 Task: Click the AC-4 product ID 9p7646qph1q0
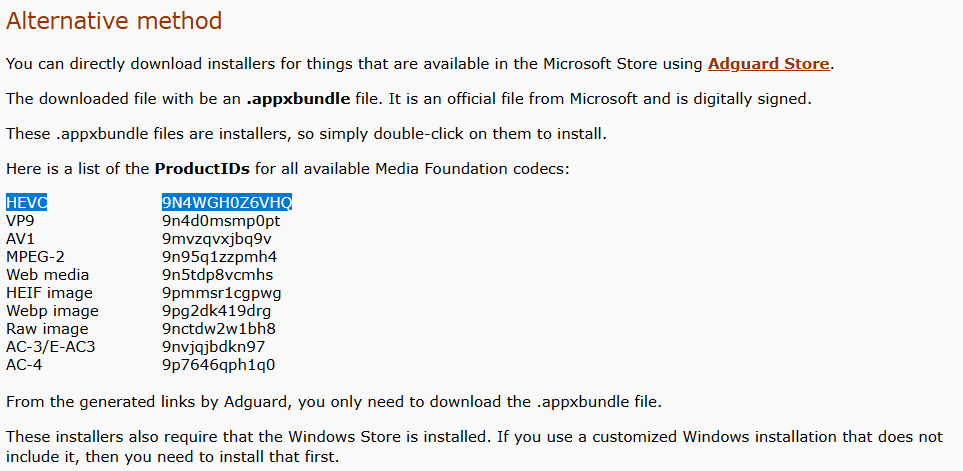pyautogui.click(x=219, y=365)
